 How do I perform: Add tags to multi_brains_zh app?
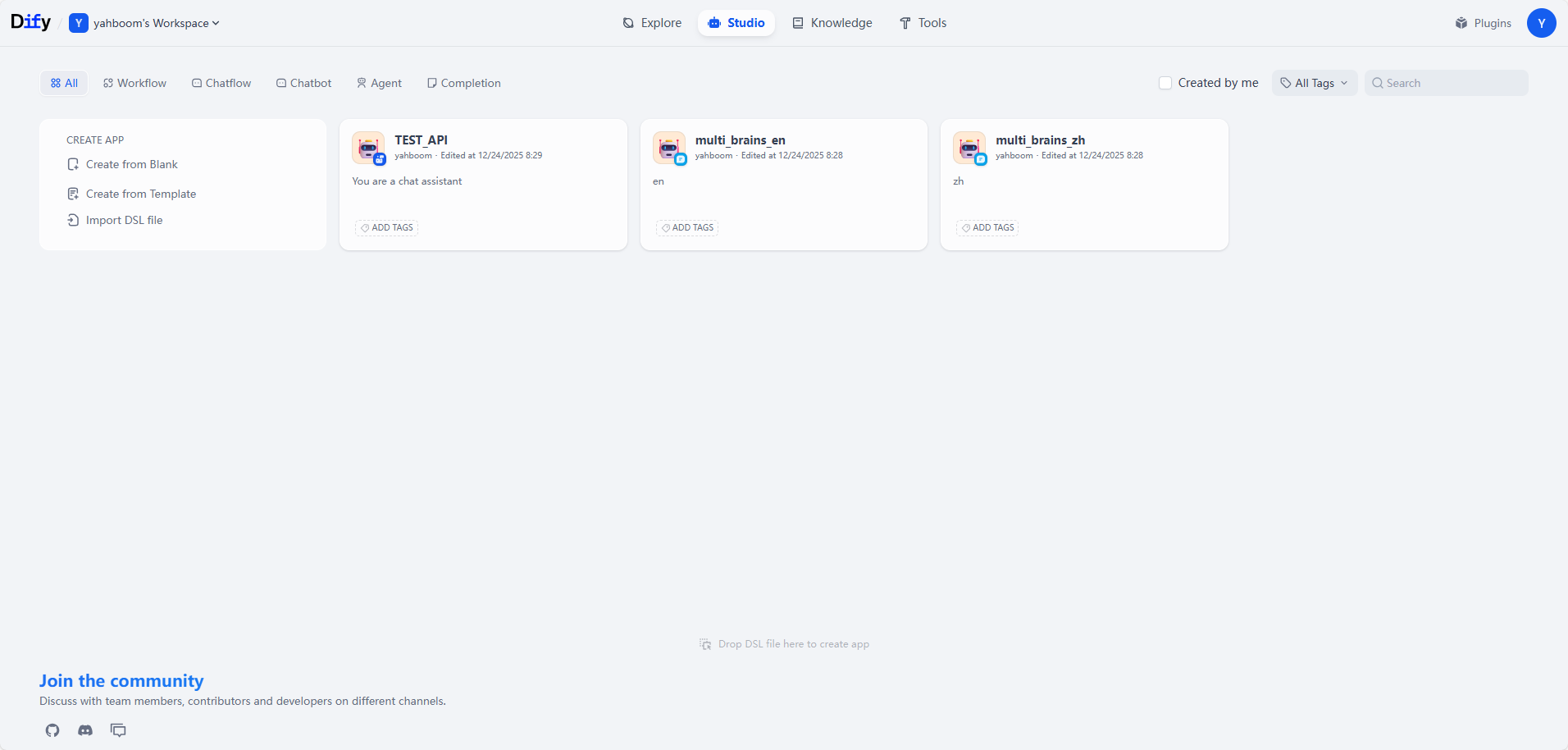pyautogui.click(x=988, y=227)
